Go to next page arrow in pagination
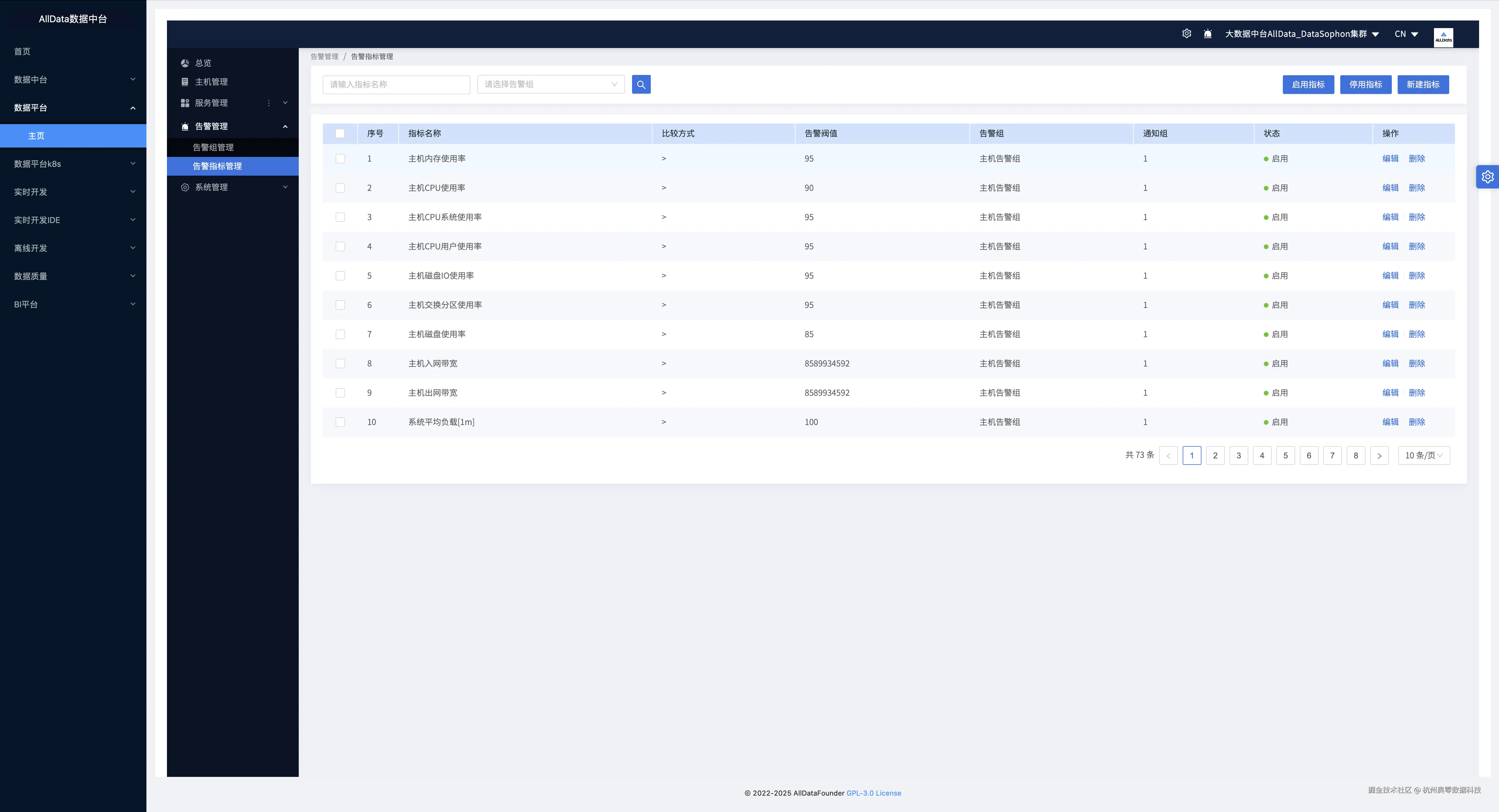The height and width of the screenshot is (812, 1499). [1379, 455]
